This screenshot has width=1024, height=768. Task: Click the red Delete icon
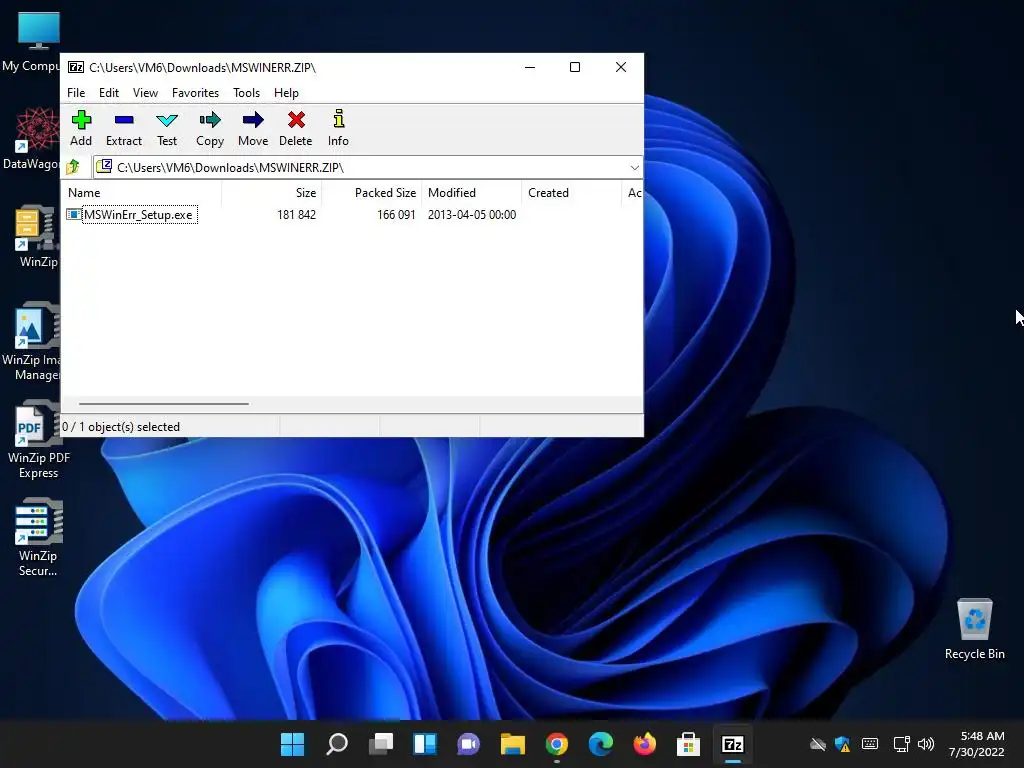click(x=296, y=120)
